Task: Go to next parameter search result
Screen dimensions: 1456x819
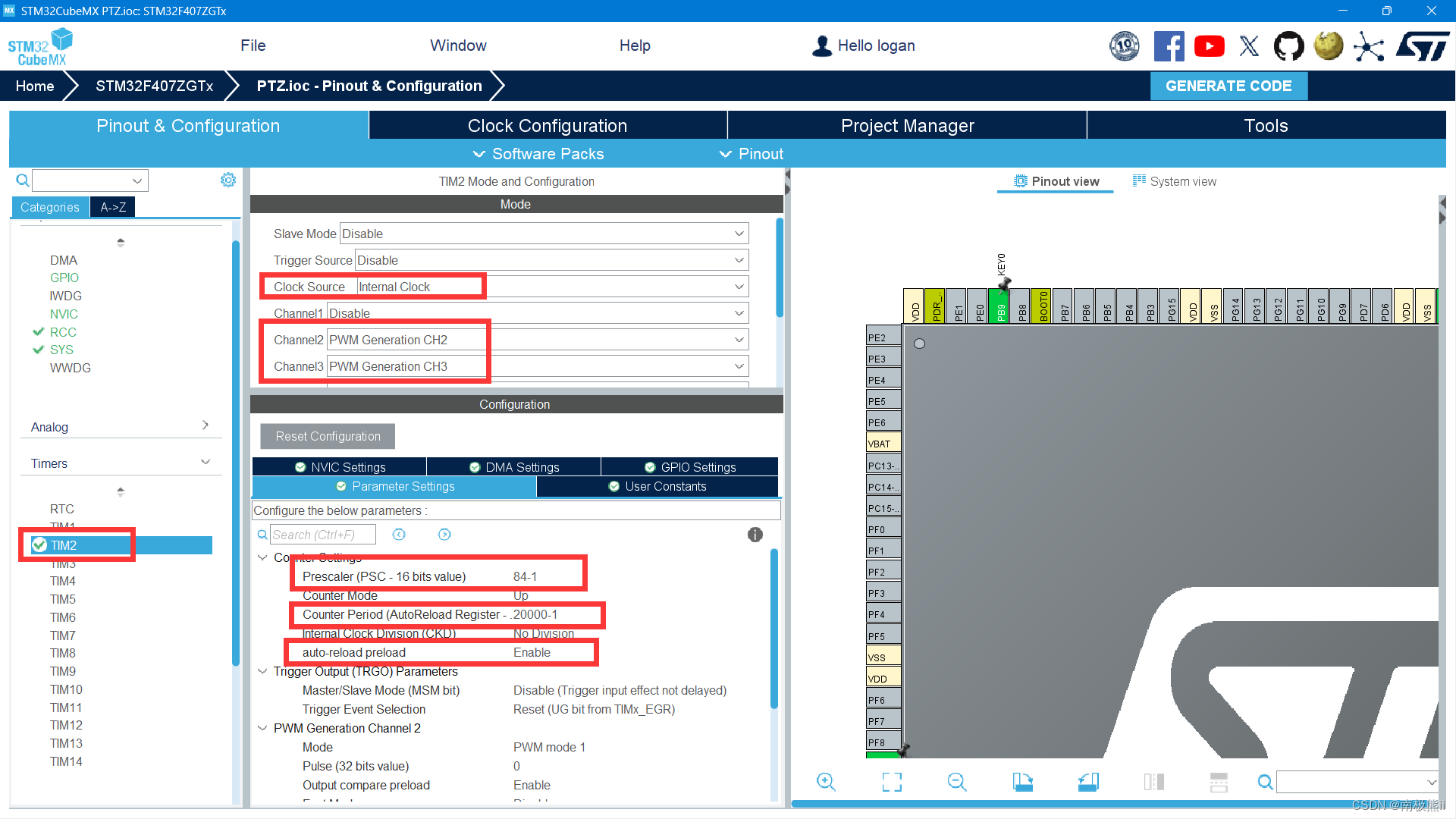Action: pos(444,535)
